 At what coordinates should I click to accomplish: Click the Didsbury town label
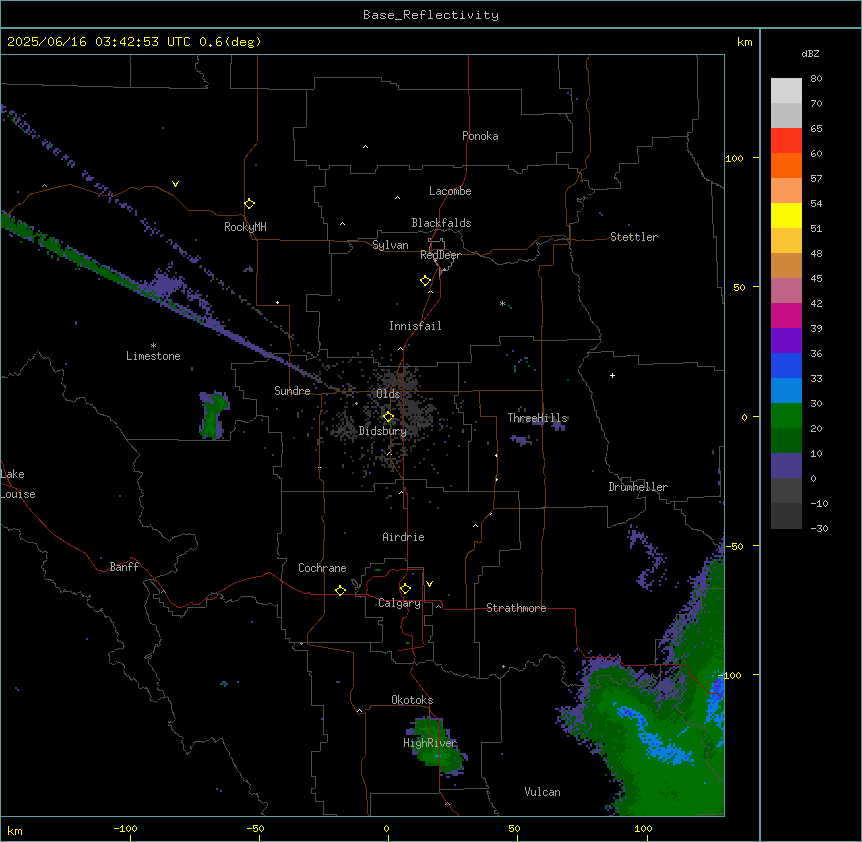[383, 431]
